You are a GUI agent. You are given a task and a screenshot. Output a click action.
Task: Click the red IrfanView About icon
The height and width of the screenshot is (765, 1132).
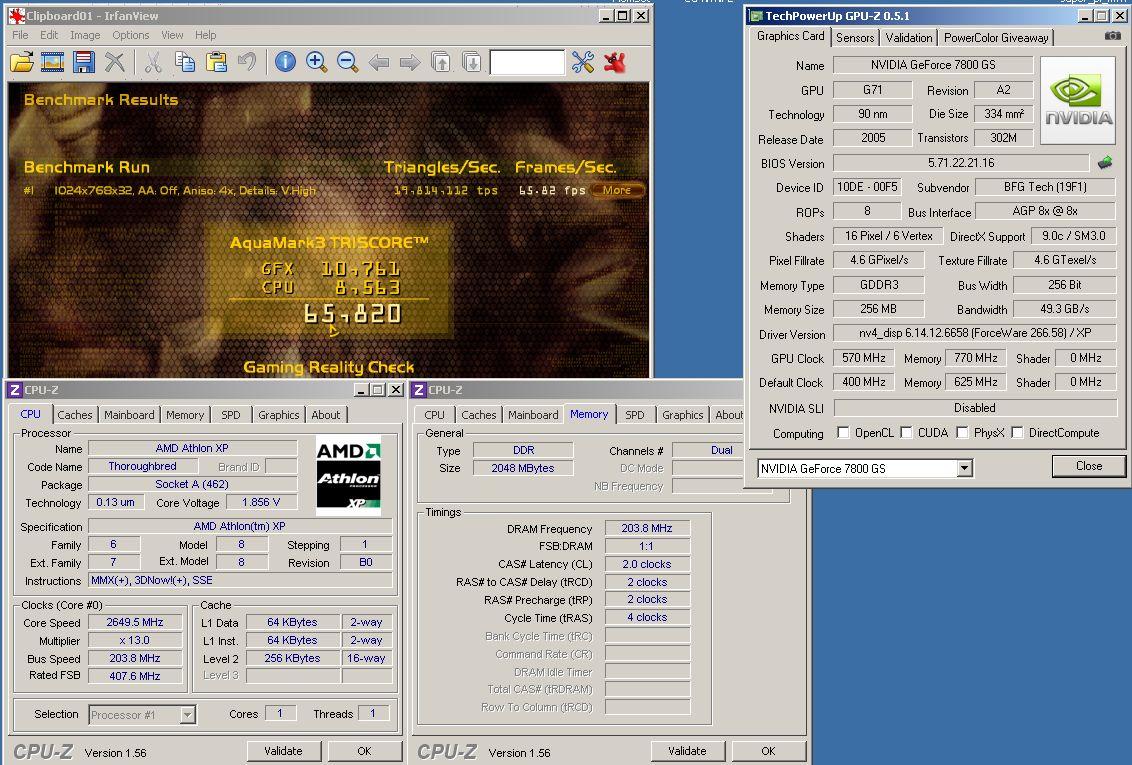(614, 63)
